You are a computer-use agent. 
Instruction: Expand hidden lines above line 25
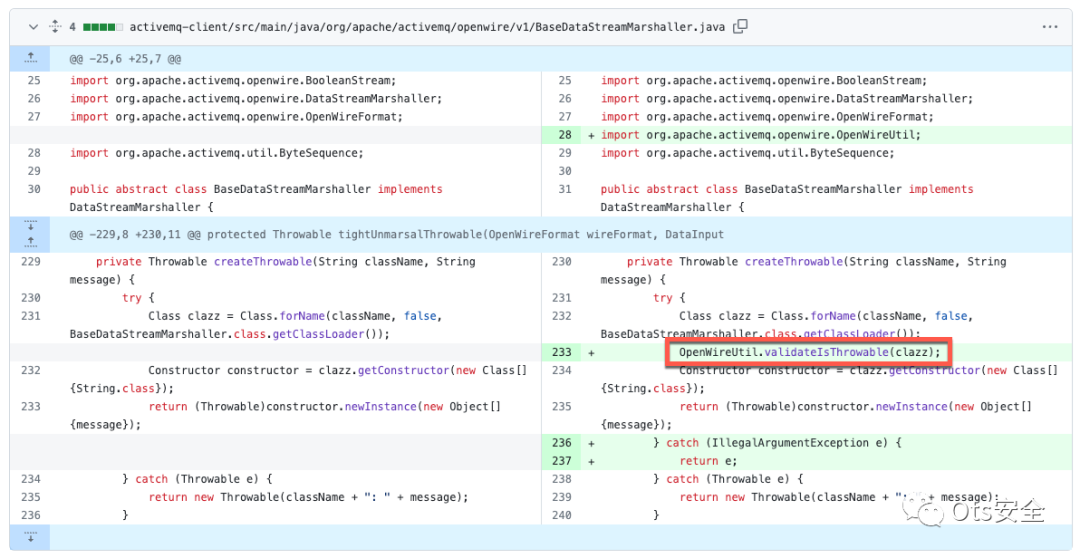(x=30, y=59)
